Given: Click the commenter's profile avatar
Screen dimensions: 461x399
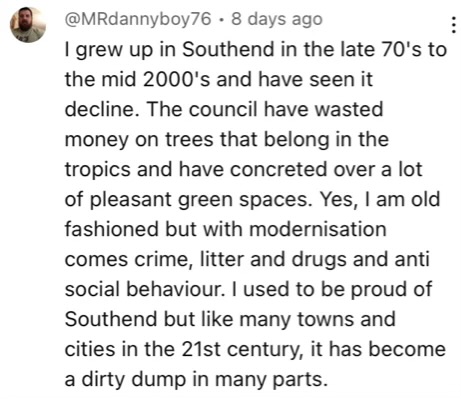Looking at the screenshot, I should [x=28, y=25].
